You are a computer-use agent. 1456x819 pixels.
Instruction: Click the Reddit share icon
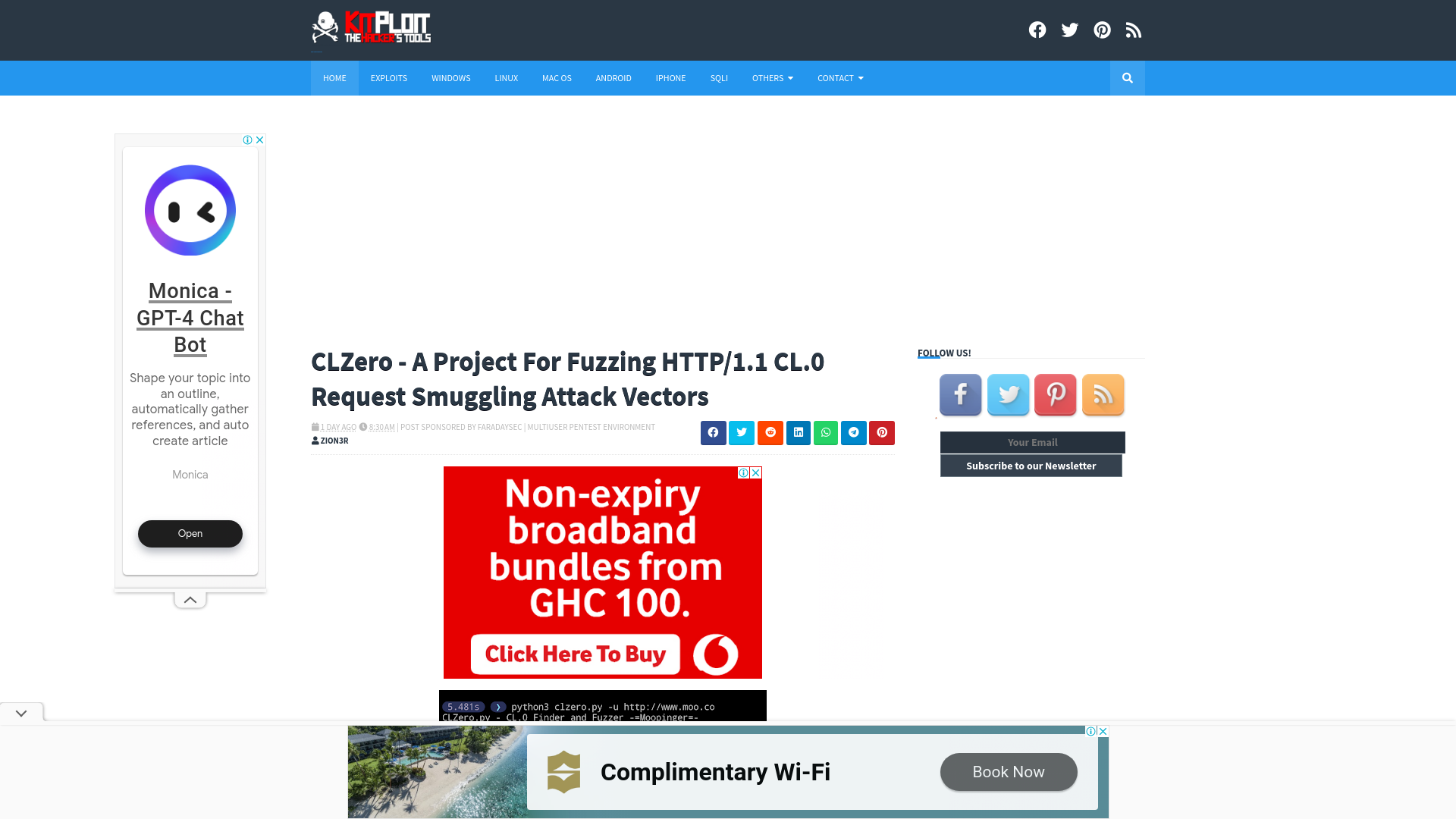(x=770, y=432)
